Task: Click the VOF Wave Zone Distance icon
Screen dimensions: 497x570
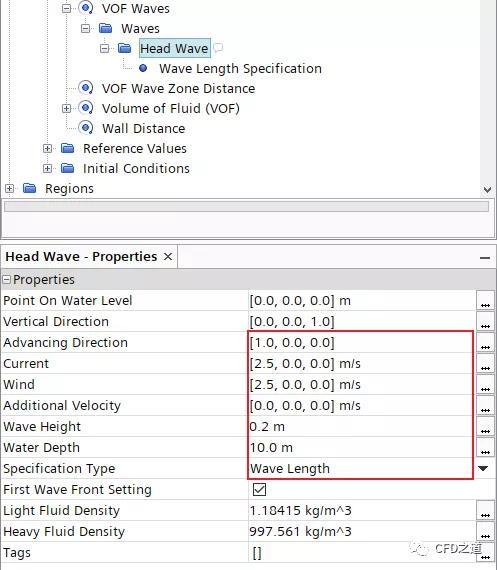Action: click(86, 88)
